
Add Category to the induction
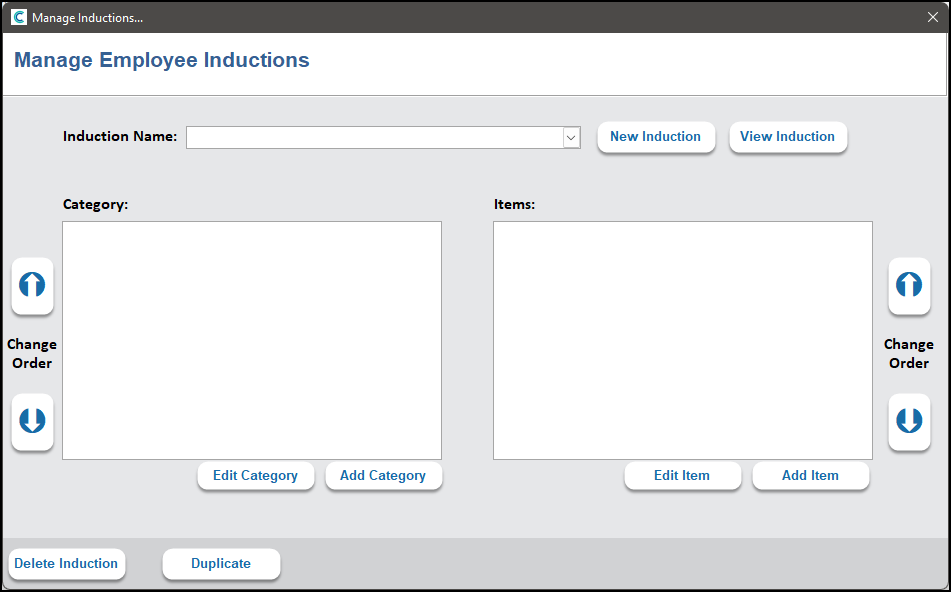coord(383,476)
